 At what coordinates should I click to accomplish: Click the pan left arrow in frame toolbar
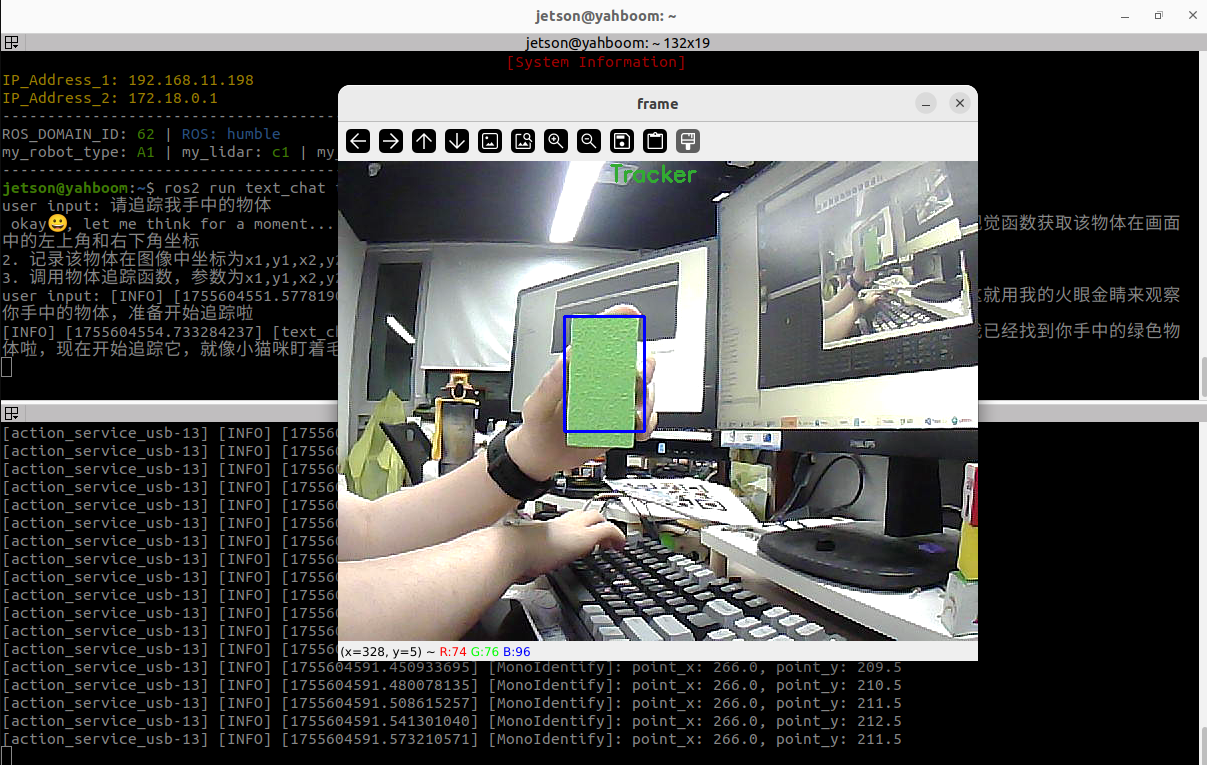click(x=358, y=141)
